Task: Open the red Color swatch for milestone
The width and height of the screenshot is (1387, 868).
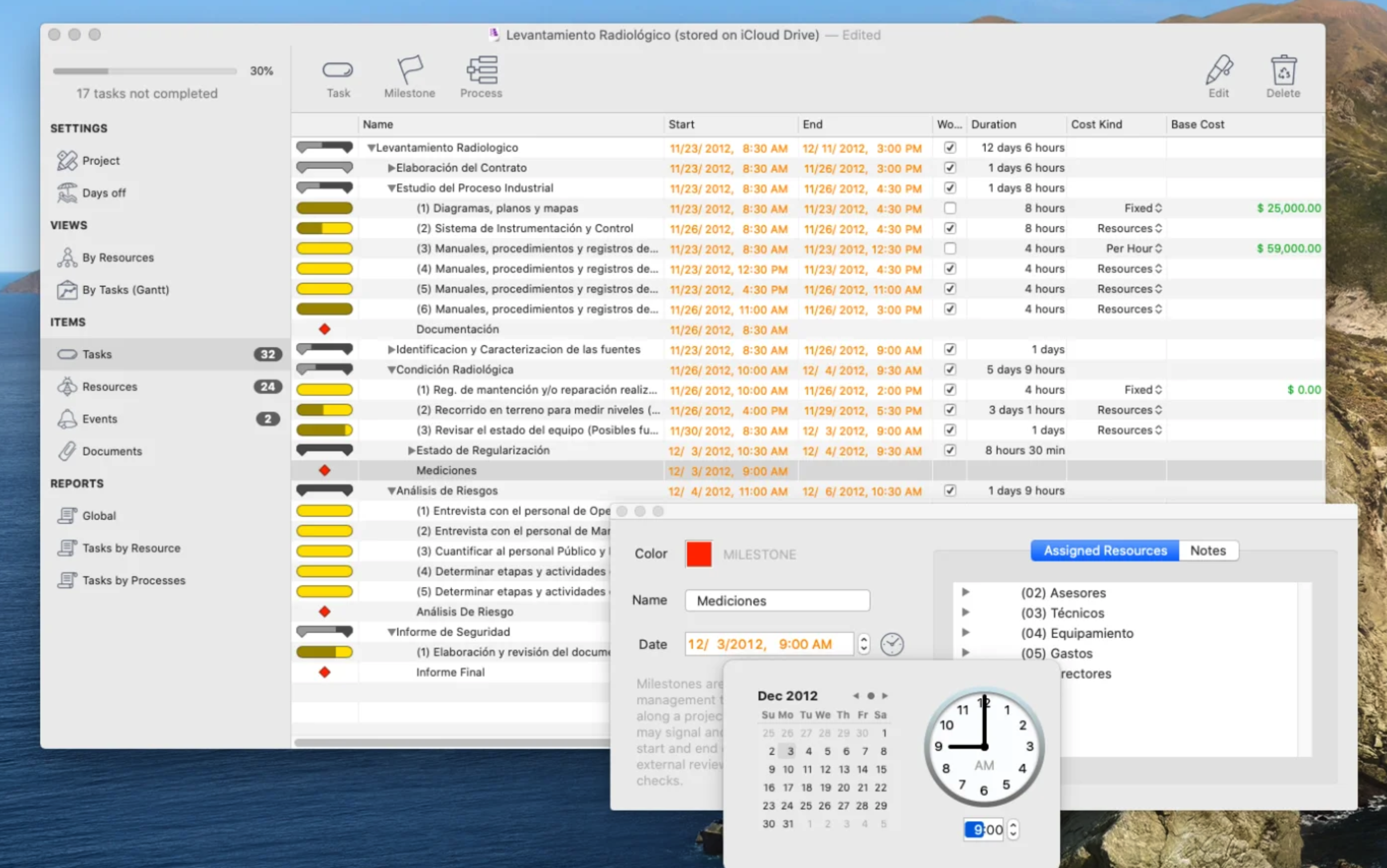Action: (698, 554)
